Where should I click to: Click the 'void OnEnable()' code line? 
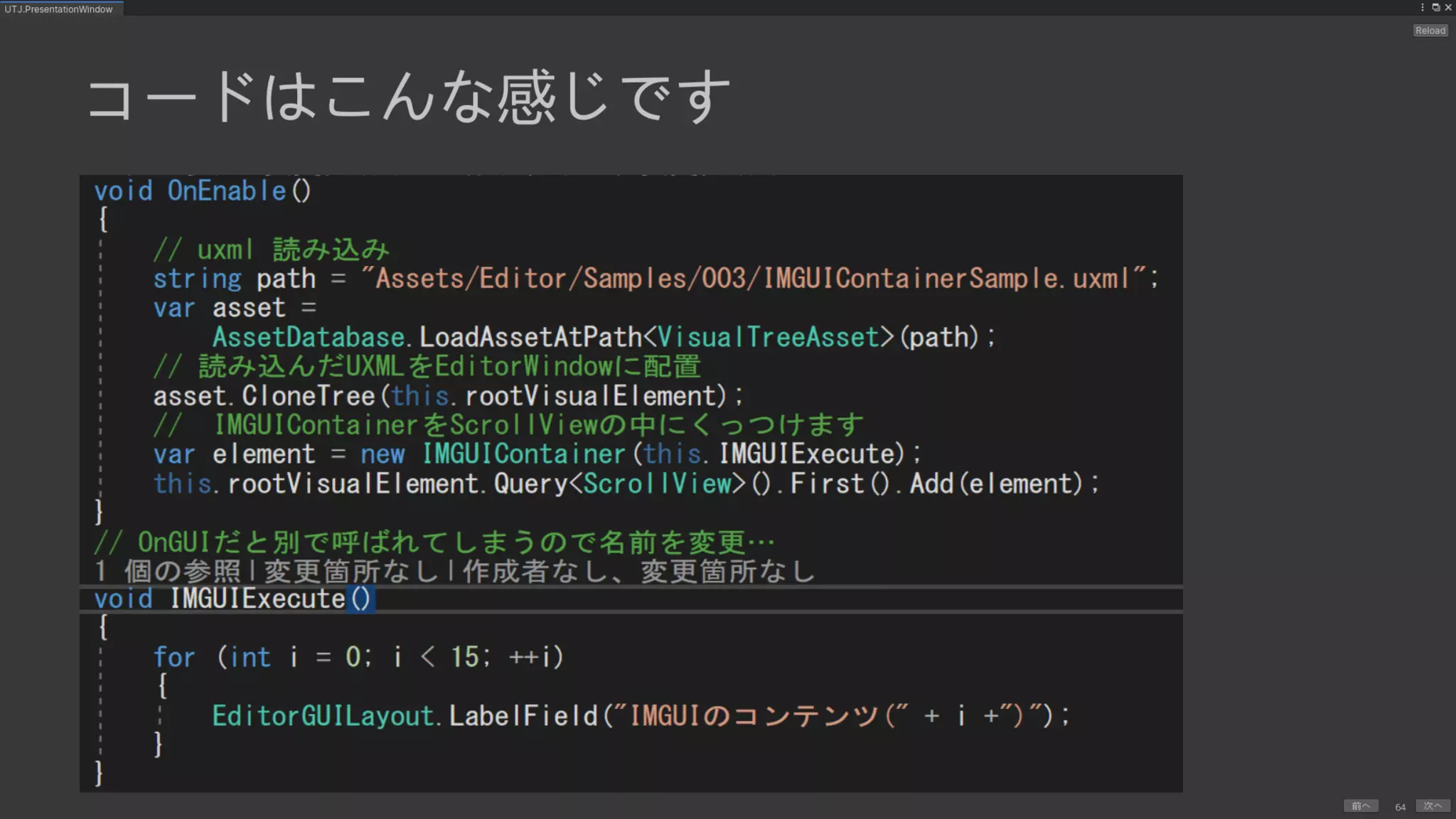click(x=203, y=191)
